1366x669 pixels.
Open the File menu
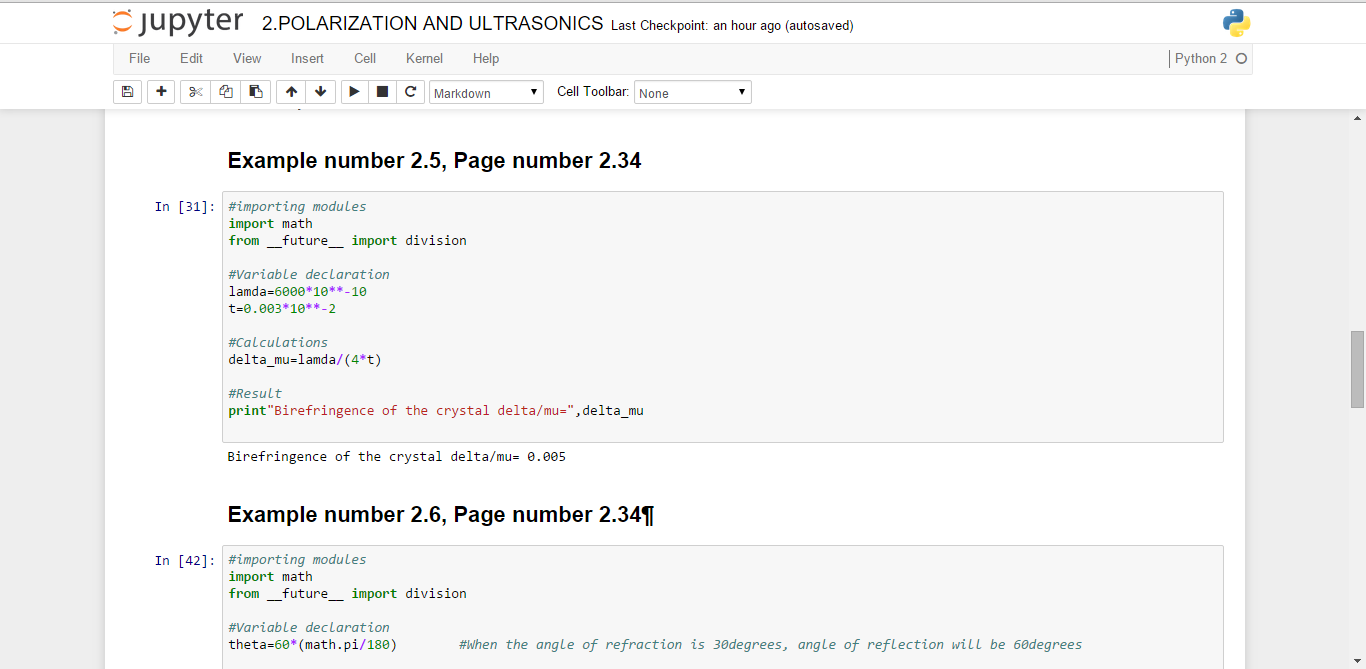[140, 58]
